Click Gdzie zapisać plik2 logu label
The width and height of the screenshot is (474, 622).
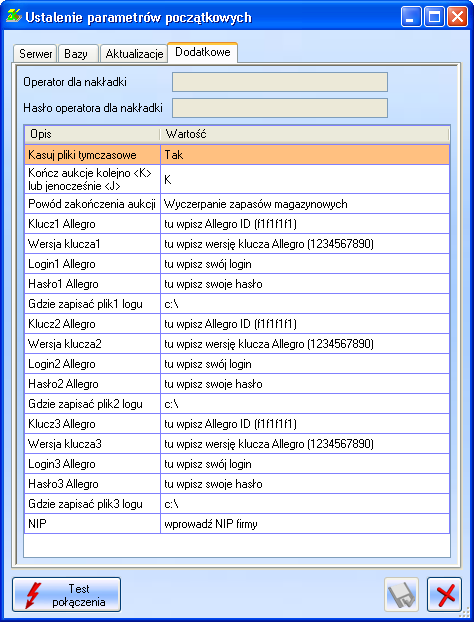pyautogui.click(x=85, y=404)
